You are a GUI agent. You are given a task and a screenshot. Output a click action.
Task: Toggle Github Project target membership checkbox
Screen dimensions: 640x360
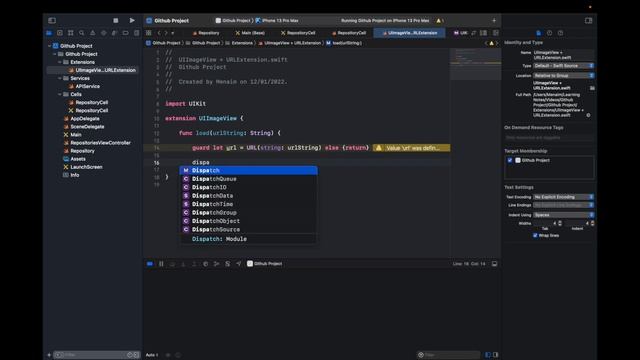(x=510, y=160)
